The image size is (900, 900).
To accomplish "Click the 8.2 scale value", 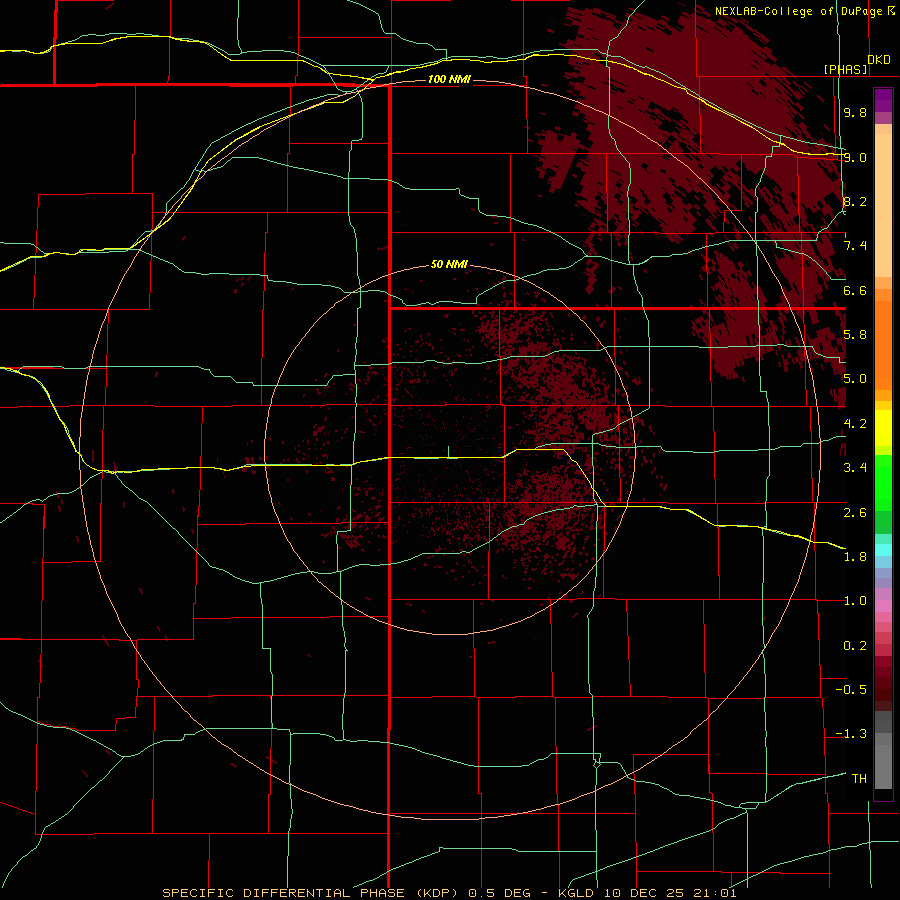I will click(x=855, y=201).
